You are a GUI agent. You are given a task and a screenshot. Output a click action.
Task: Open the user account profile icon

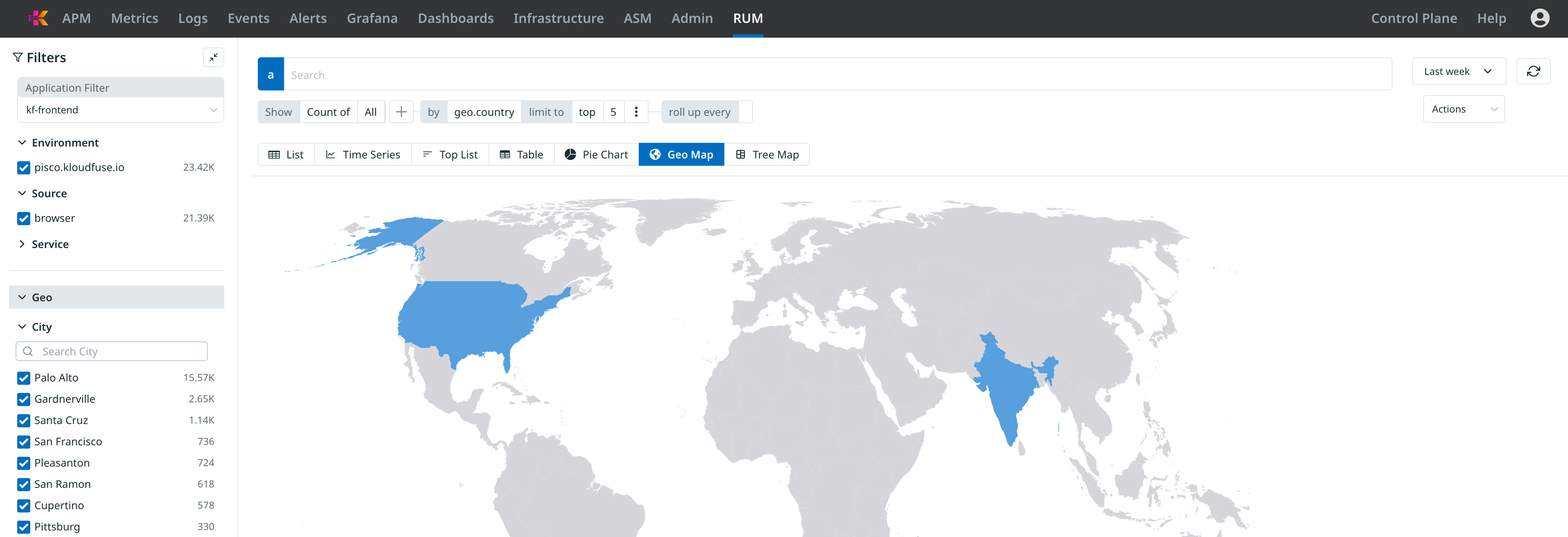point(1539,18)
